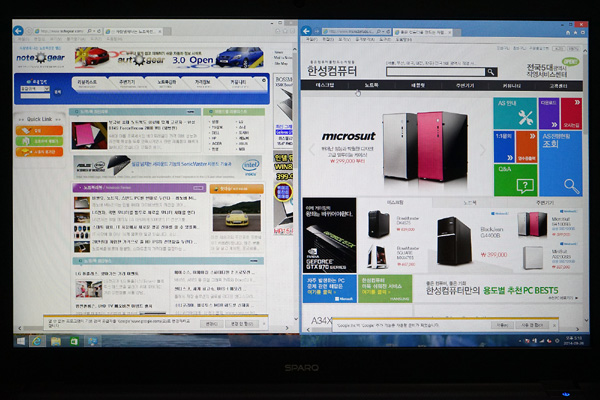The image size is (600, 400).
Task: Click the note gear logo
Action: click(x=41, y=58)
